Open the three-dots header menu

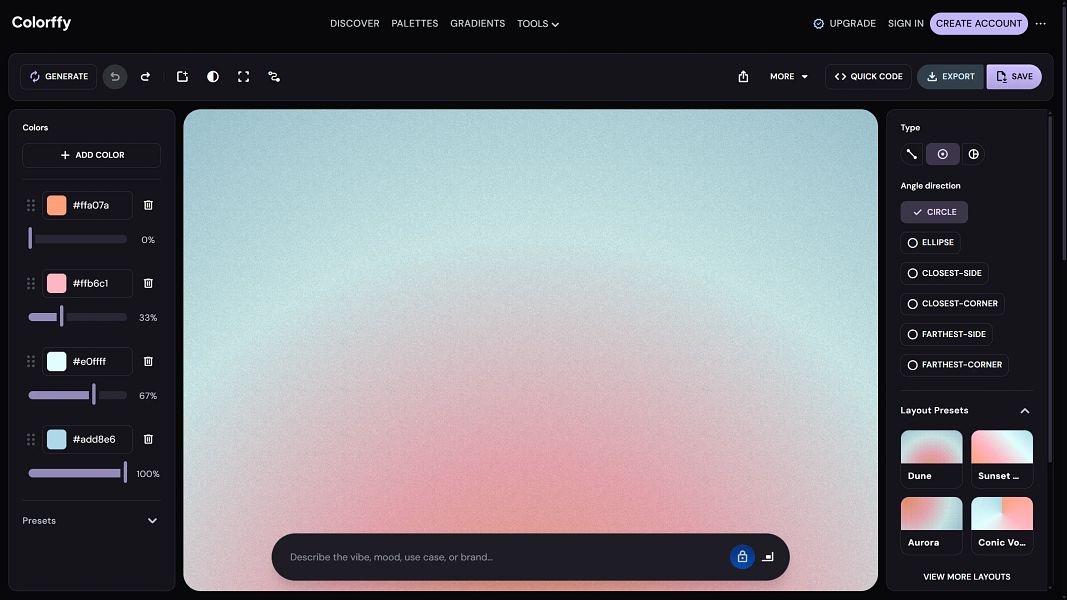(1040, 24)
